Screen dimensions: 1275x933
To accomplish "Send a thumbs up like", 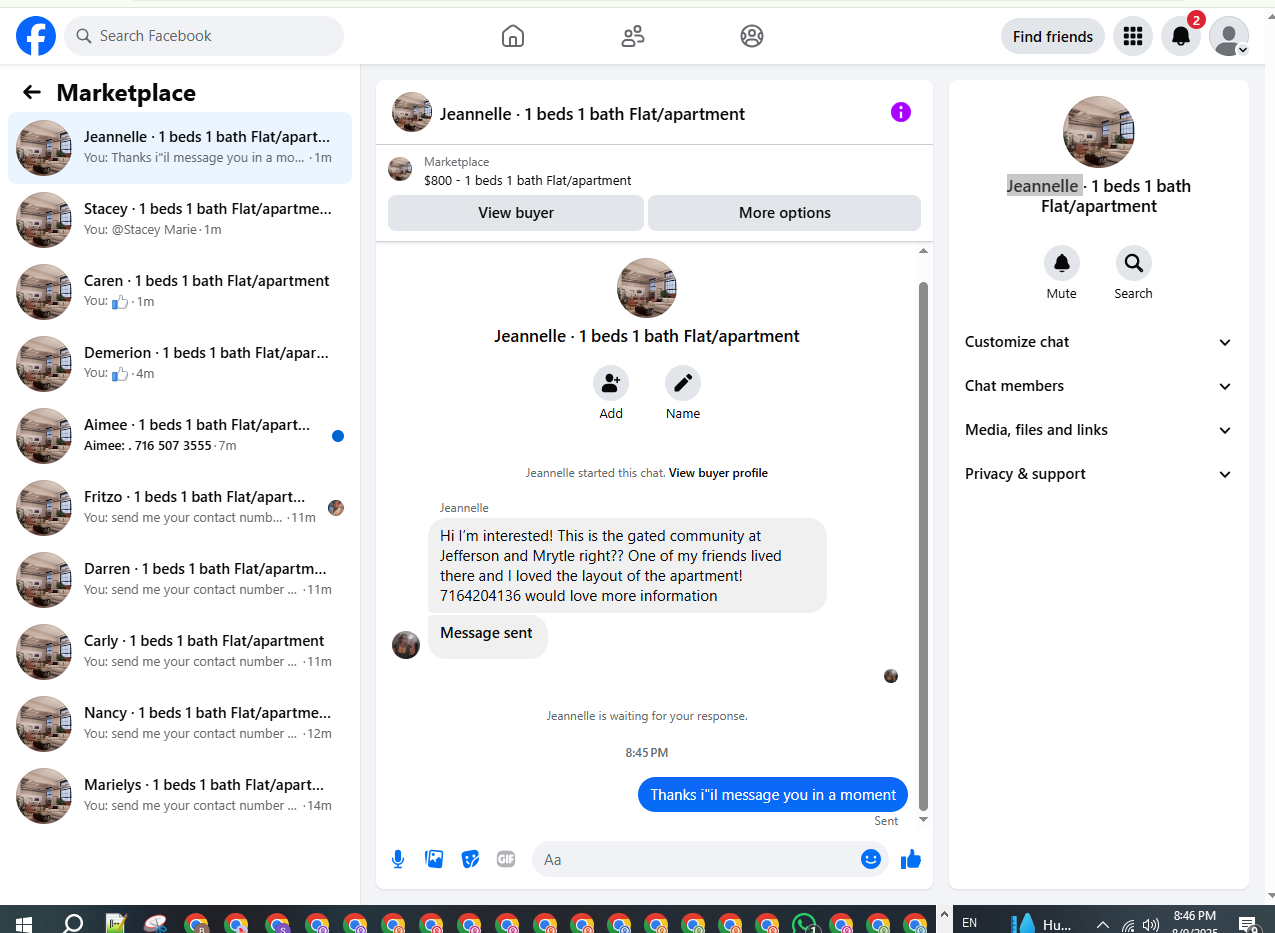I will pyautogui.click(x=911, y=859).
